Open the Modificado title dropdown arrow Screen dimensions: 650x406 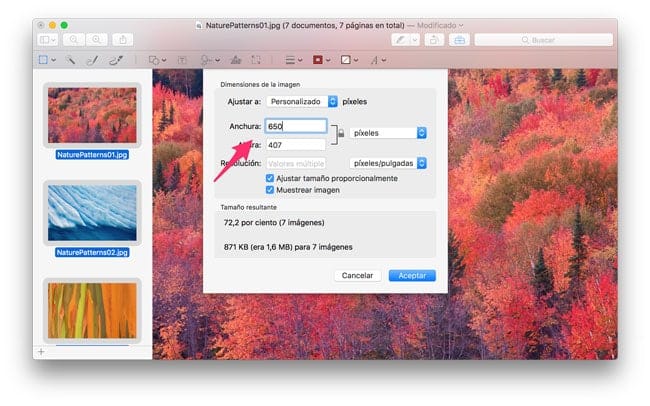tap(461, 25)
